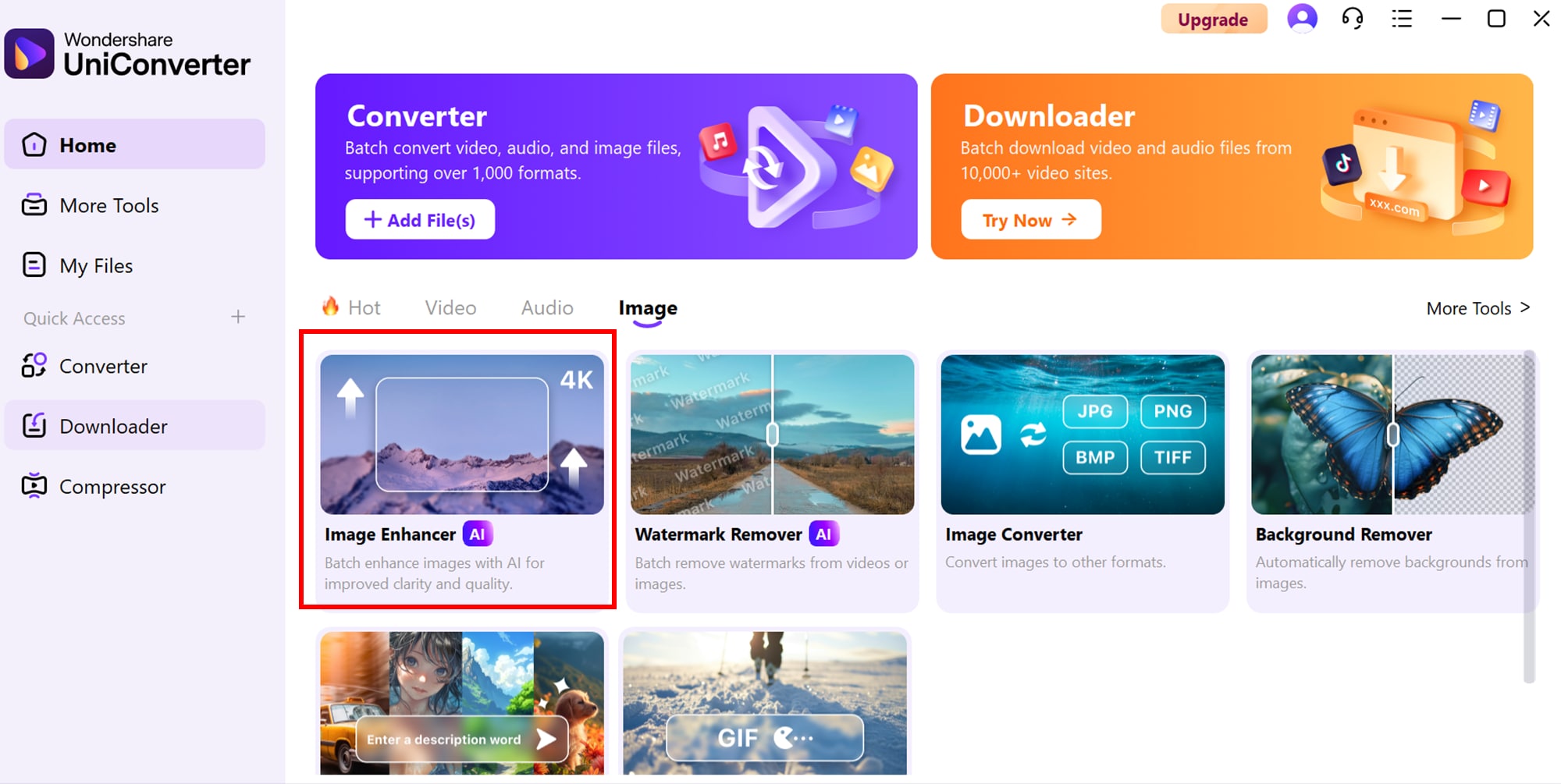Click Add File(s) in Converter banner
1561x784 pixels.
[420, 219]
